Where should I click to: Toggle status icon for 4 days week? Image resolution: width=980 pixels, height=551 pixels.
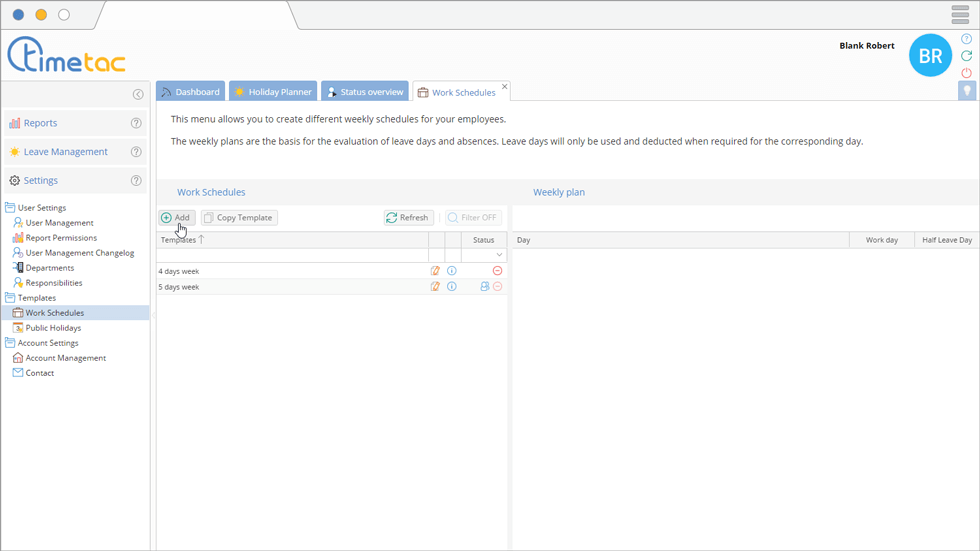click(x=497, y=271)
